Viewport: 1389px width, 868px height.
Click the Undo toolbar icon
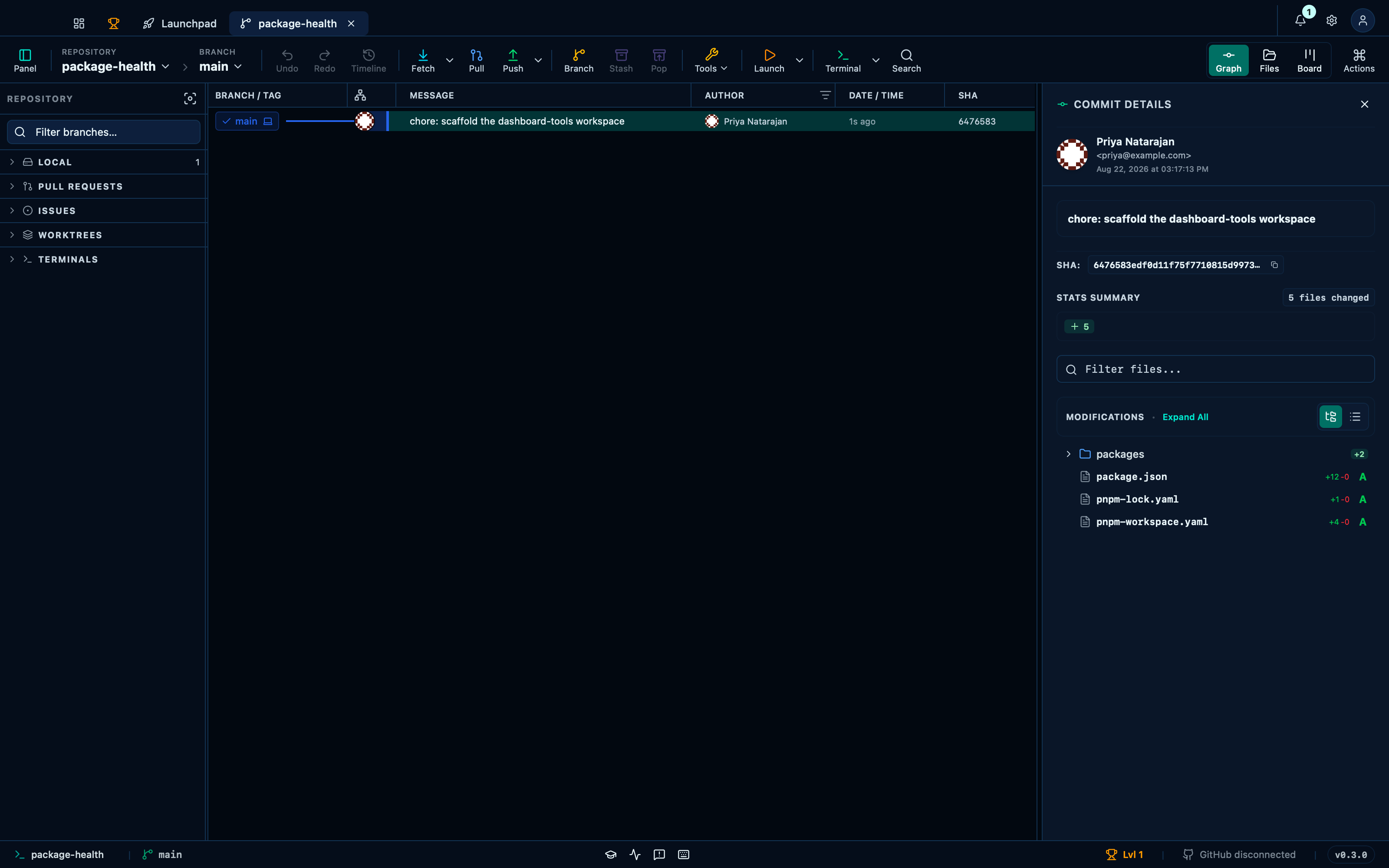click(287, 60)
